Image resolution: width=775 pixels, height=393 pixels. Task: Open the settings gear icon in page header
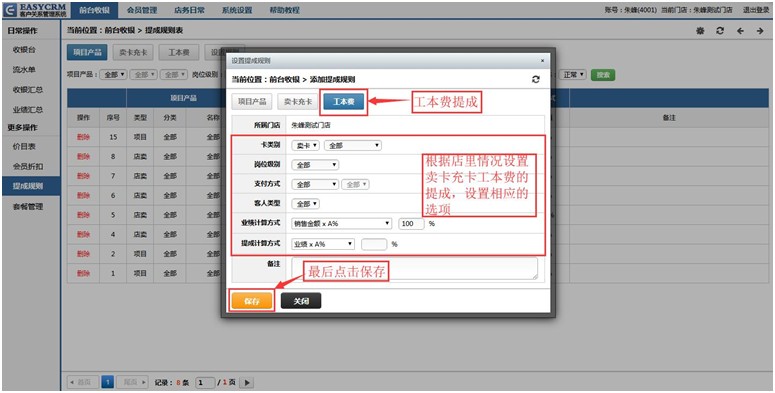tap(700, 31)
